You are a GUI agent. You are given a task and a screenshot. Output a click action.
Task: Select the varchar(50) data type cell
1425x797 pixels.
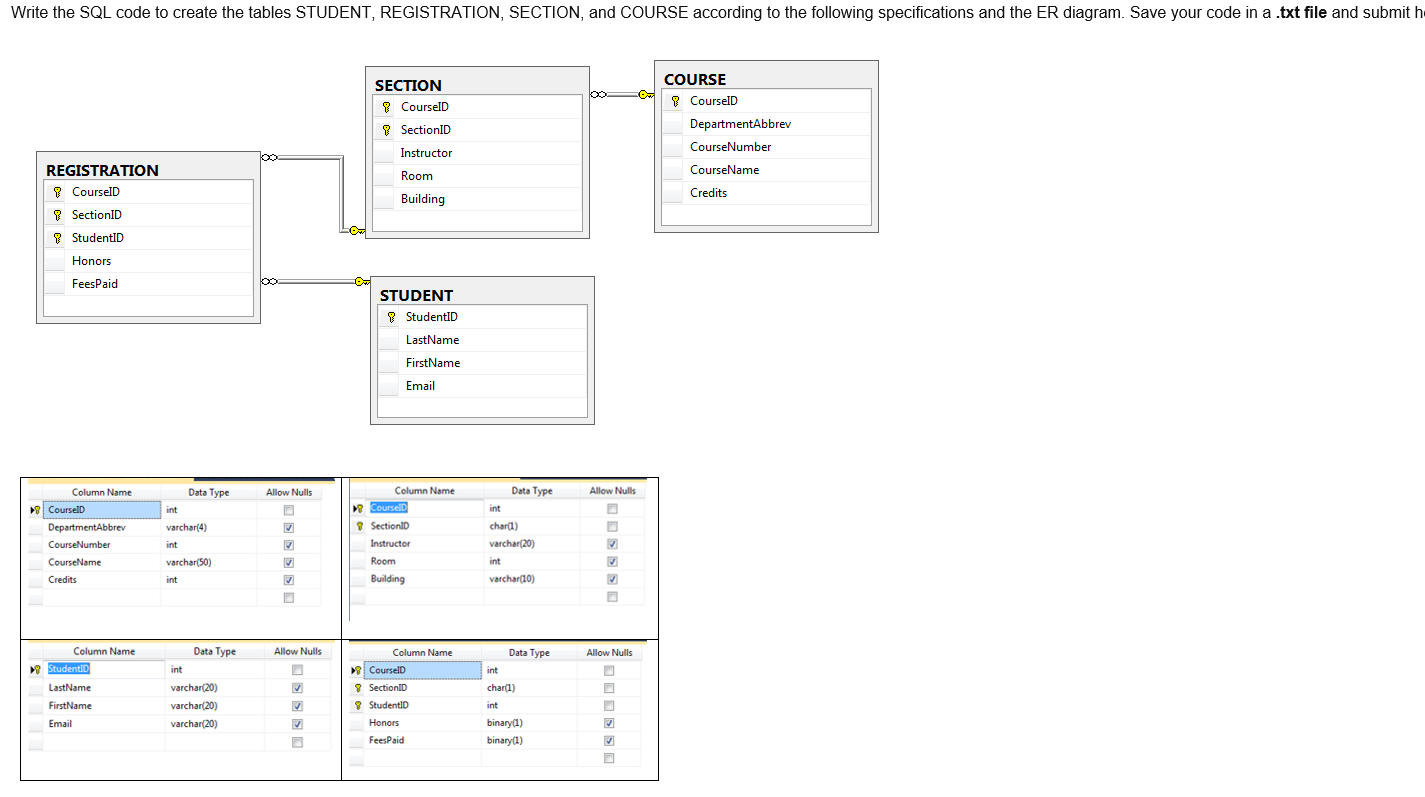coord(208,562)
